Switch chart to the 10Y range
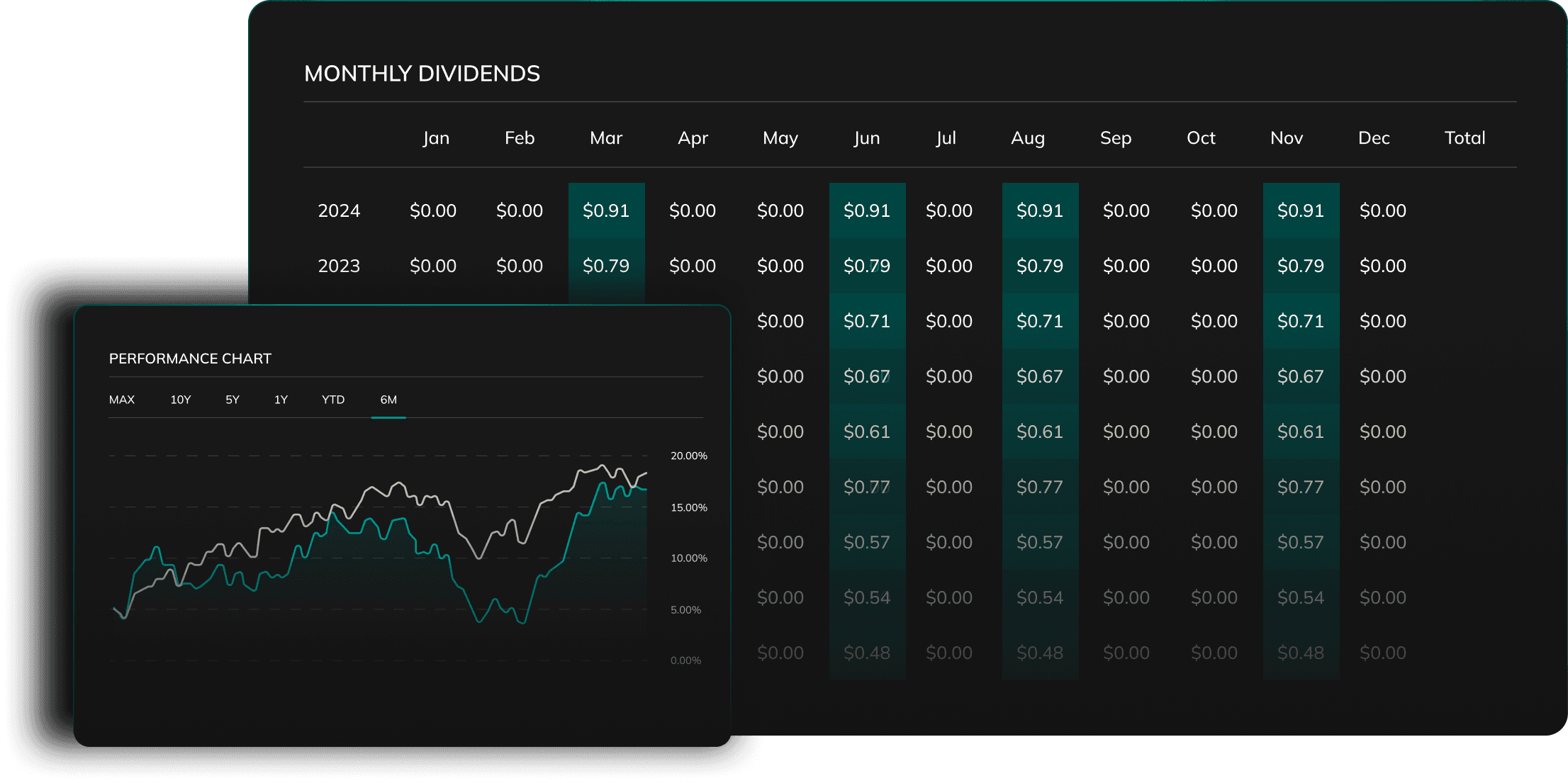Image resolution: width=1568 pixels, height=783 pixels. click(x=181, y=400)
